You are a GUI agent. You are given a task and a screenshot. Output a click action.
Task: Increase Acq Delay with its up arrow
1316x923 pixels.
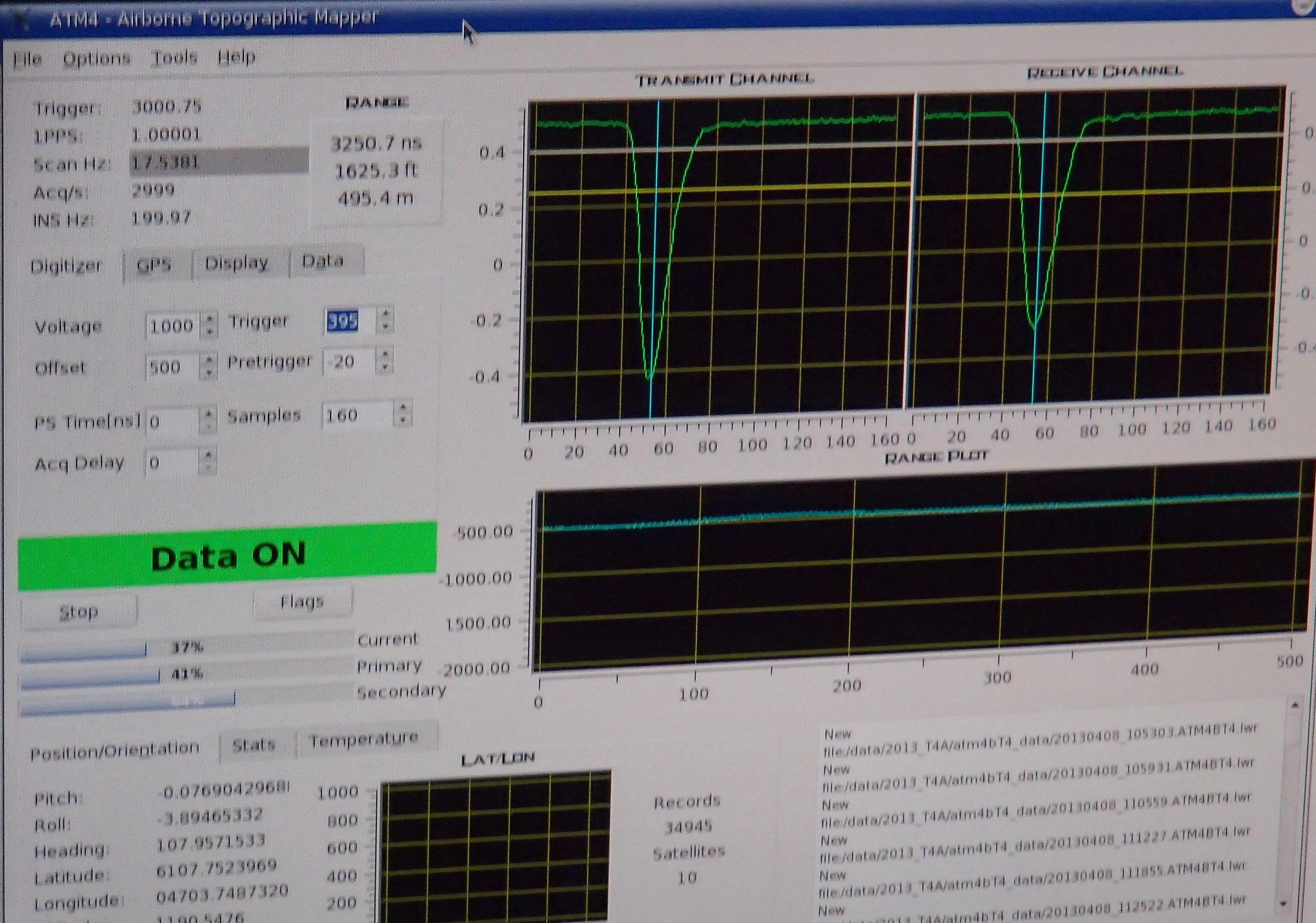209,456
